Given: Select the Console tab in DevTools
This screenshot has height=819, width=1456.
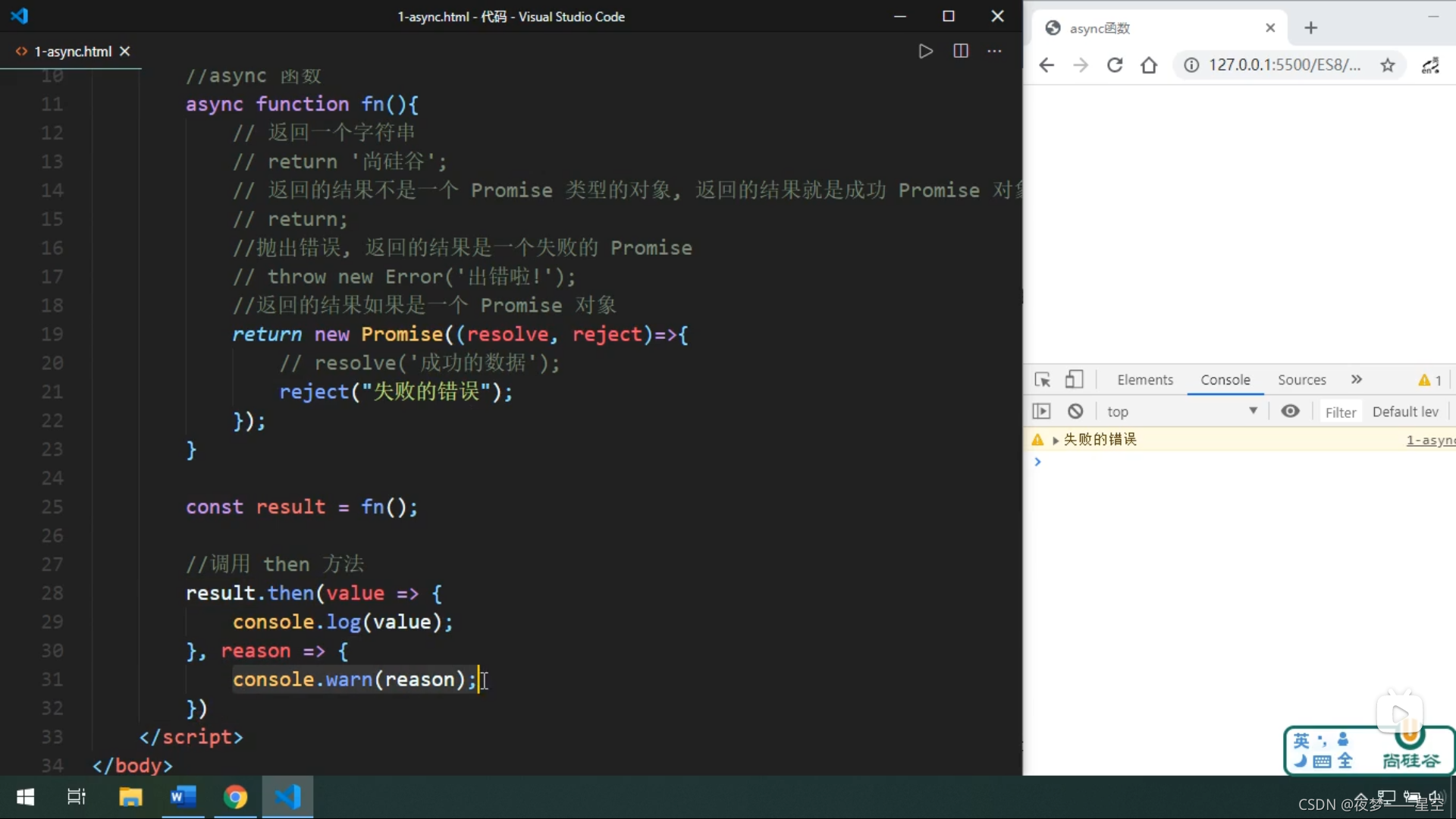Looking at the screenshot, I should click(x=1225, y=379).
